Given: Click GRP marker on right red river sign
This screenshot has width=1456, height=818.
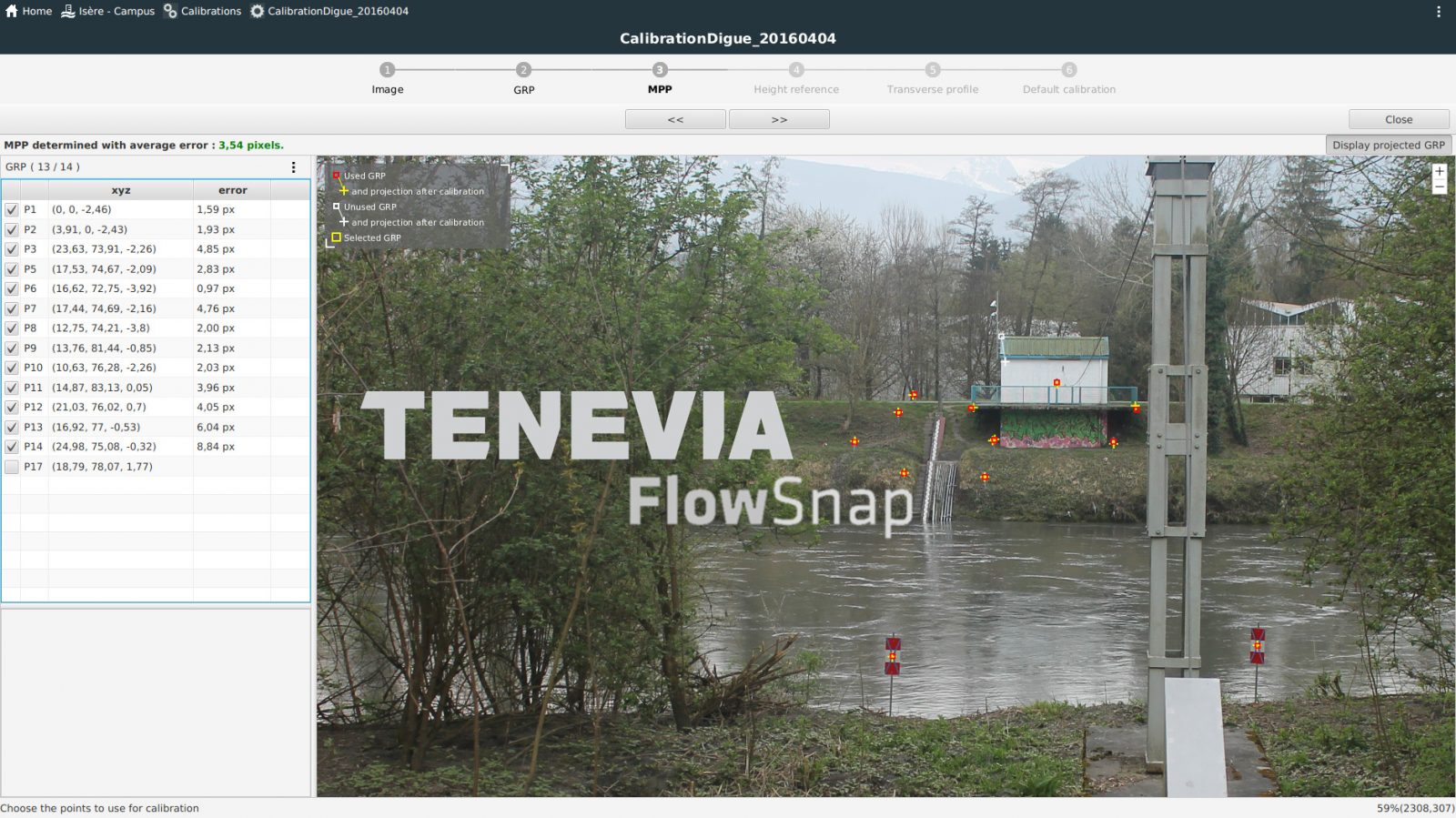Looking at the screenshot, I should [x=1257, y=645].
